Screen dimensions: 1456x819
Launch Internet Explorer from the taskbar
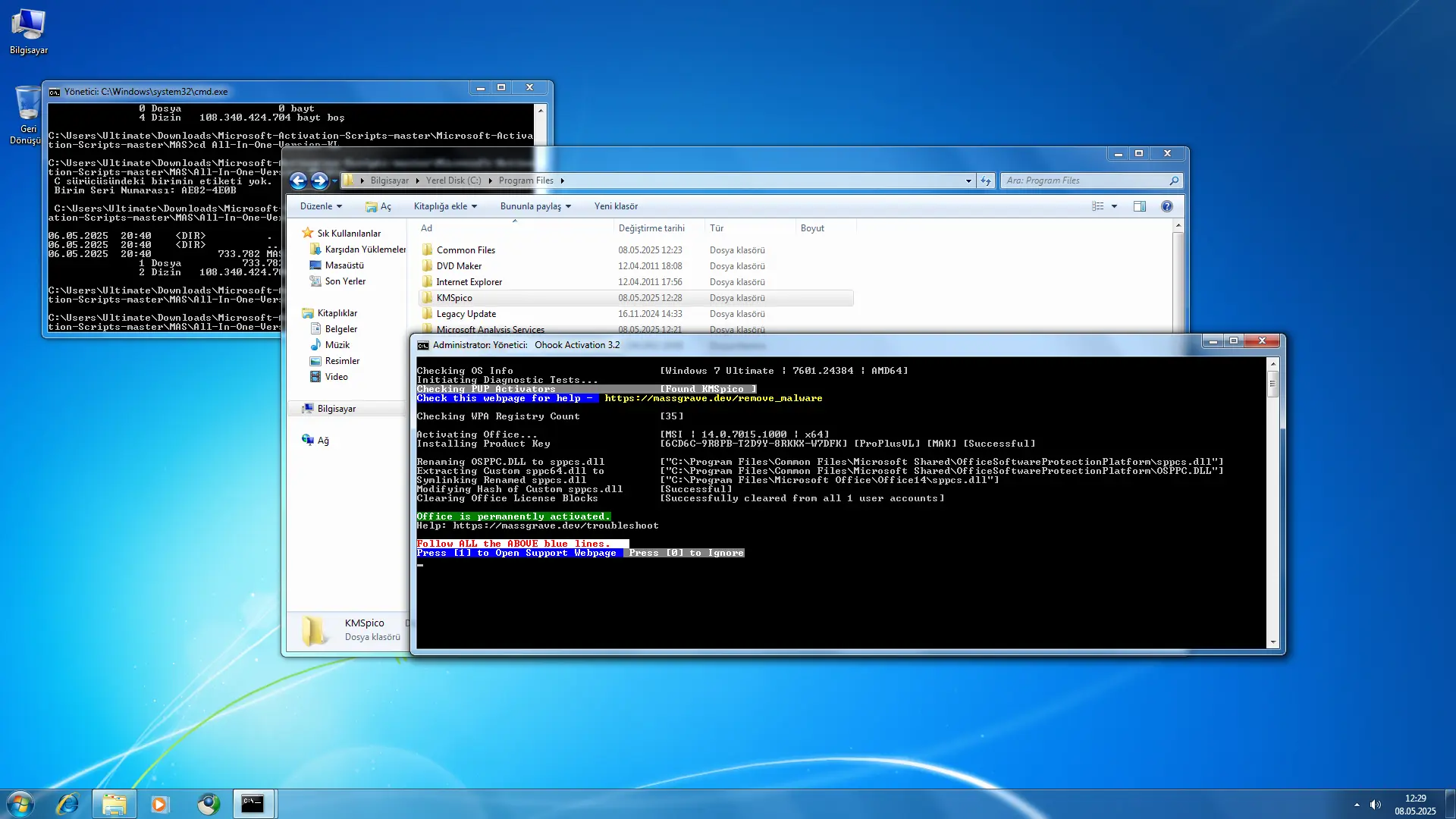coord(67,804)
